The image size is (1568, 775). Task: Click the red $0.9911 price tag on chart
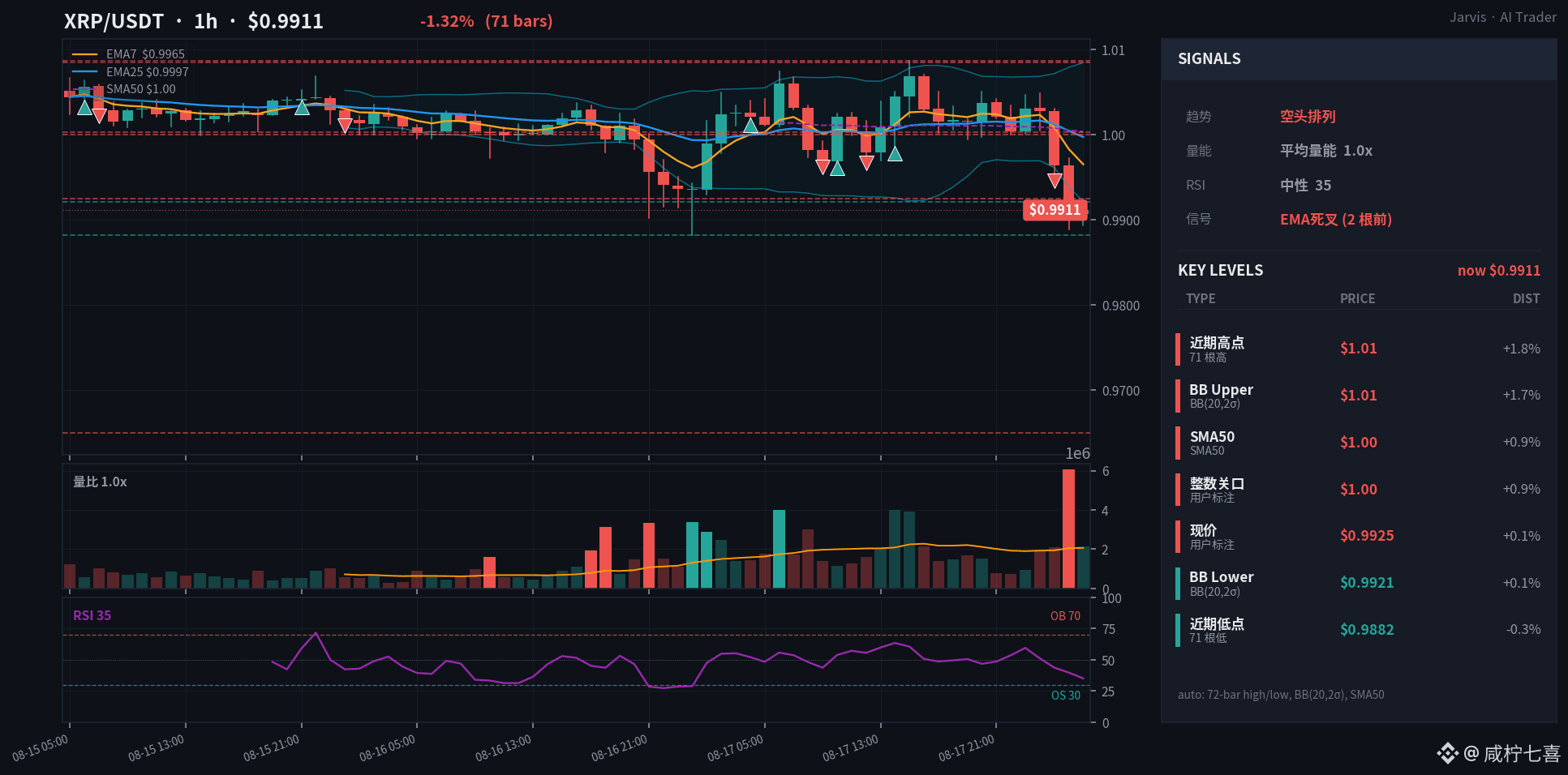click(1055, 210)
